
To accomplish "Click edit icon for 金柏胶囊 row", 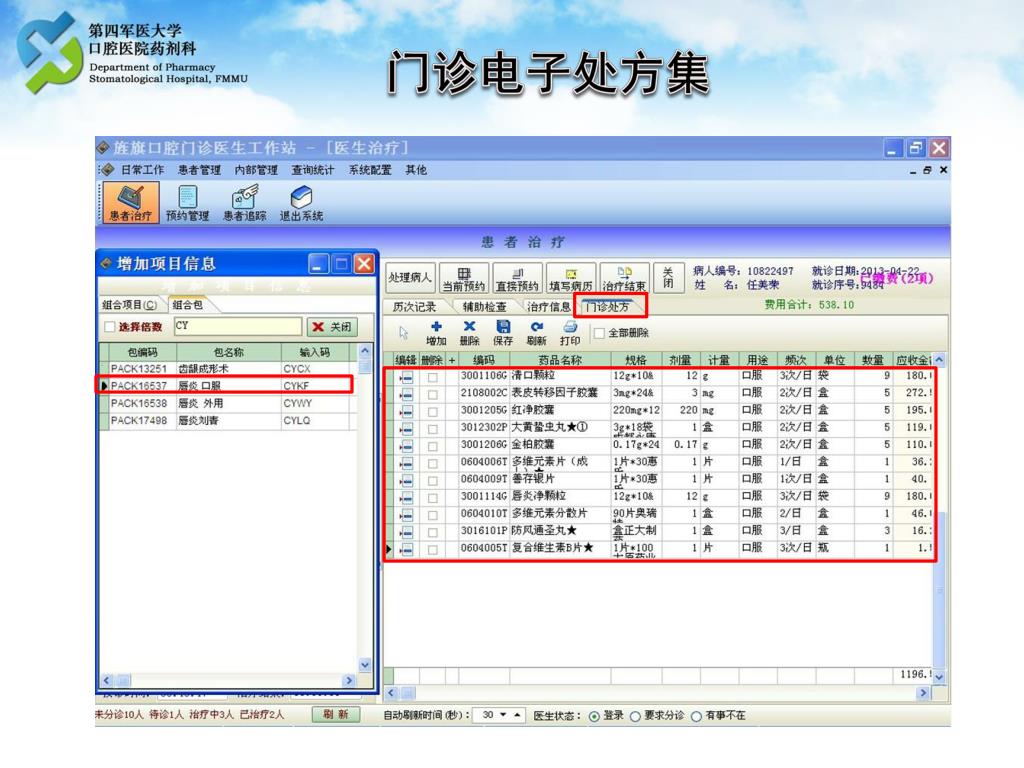I will [x=407, y=445].
